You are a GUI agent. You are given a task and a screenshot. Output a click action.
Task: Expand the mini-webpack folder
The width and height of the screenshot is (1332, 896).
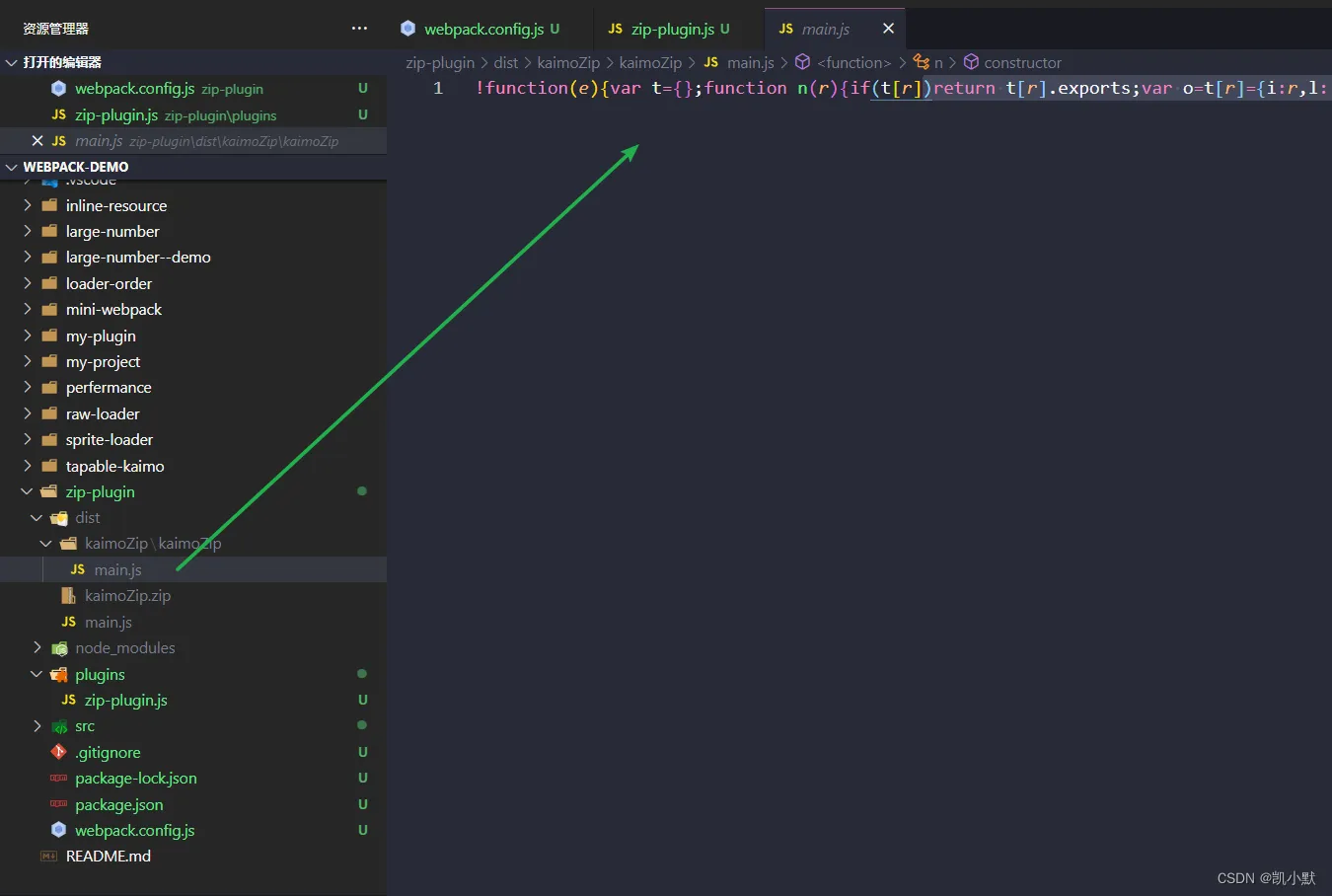[x=28, y=309]
